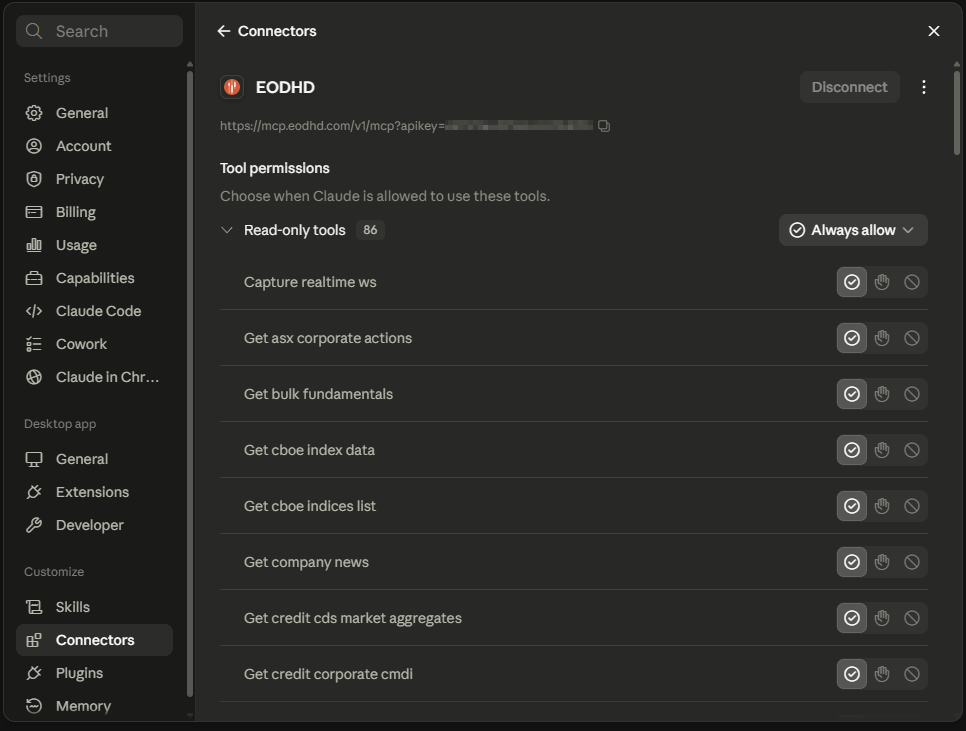Click the Claude Code sidebar icon
Image resolution: width=966 pixels, height=731 pixels.
[x=34, y=311]
